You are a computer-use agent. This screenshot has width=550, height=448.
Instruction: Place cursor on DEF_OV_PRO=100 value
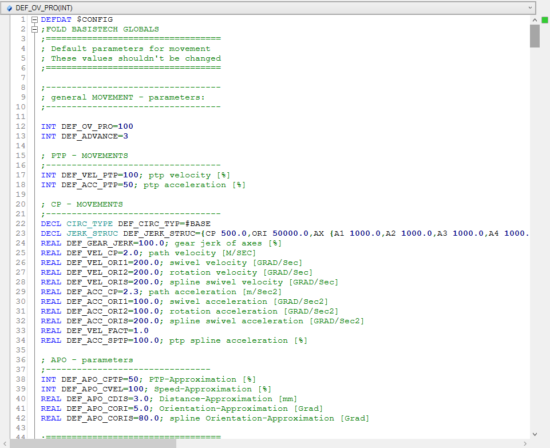point(126,126)
